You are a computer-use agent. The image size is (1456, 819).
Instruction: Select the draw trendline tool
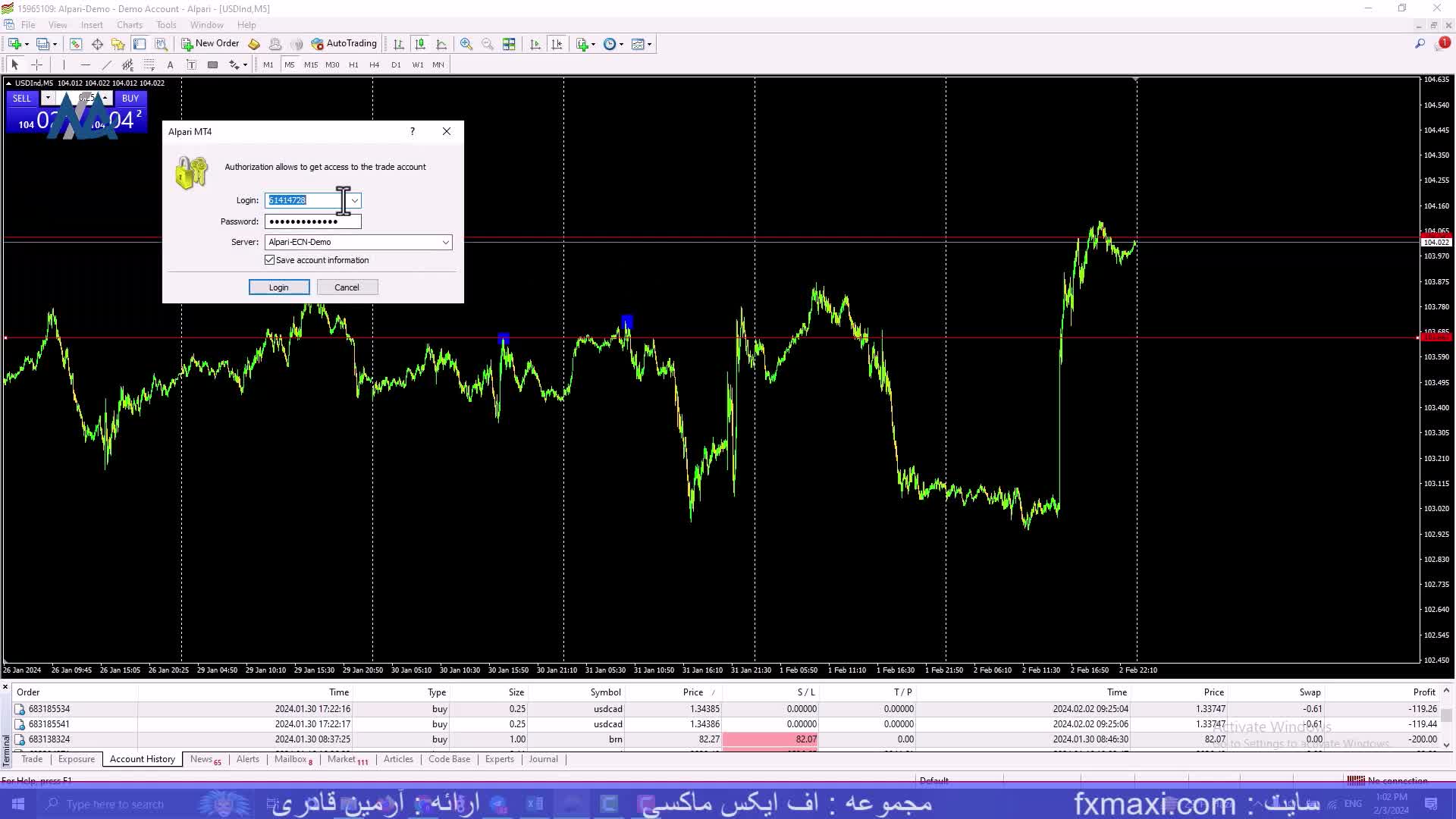click(x=107, y=65)
